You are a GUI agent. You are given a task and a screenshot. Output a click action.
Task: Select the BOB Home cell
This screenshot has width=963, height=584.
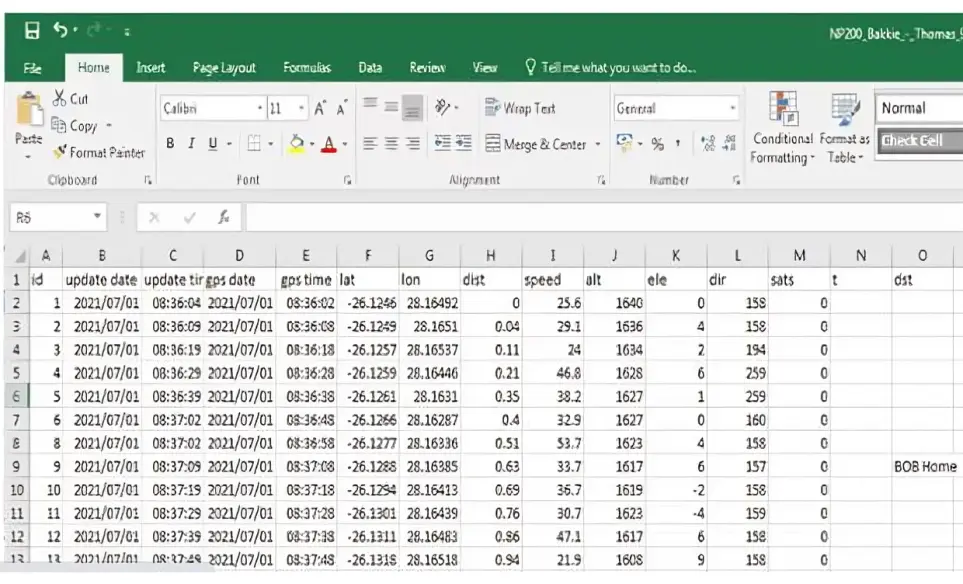pyautogui.click(x=925, y=467)
